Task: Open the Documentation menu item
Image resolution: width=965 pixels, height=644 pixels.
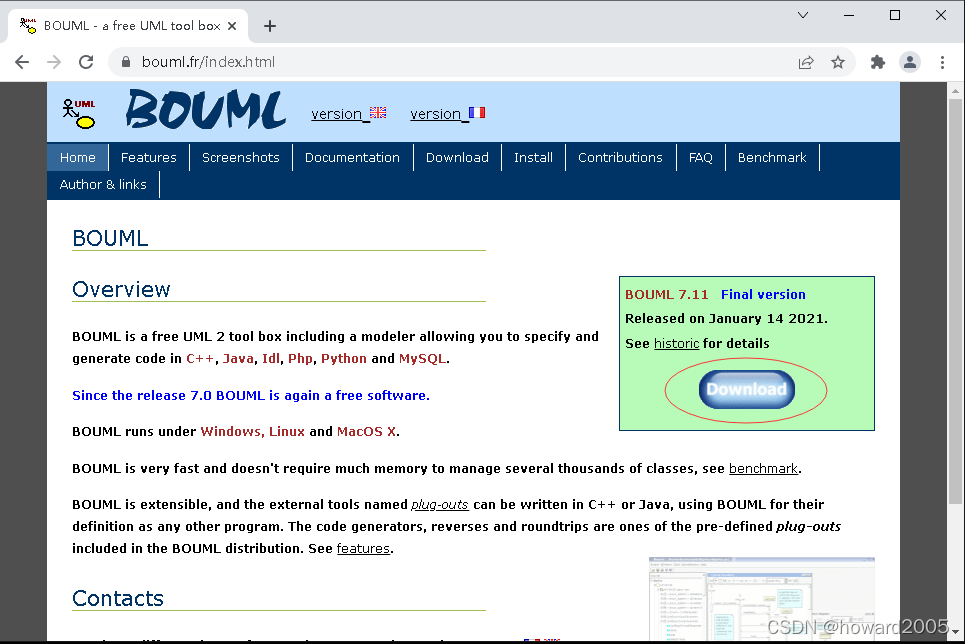Action: click(353, 158)
